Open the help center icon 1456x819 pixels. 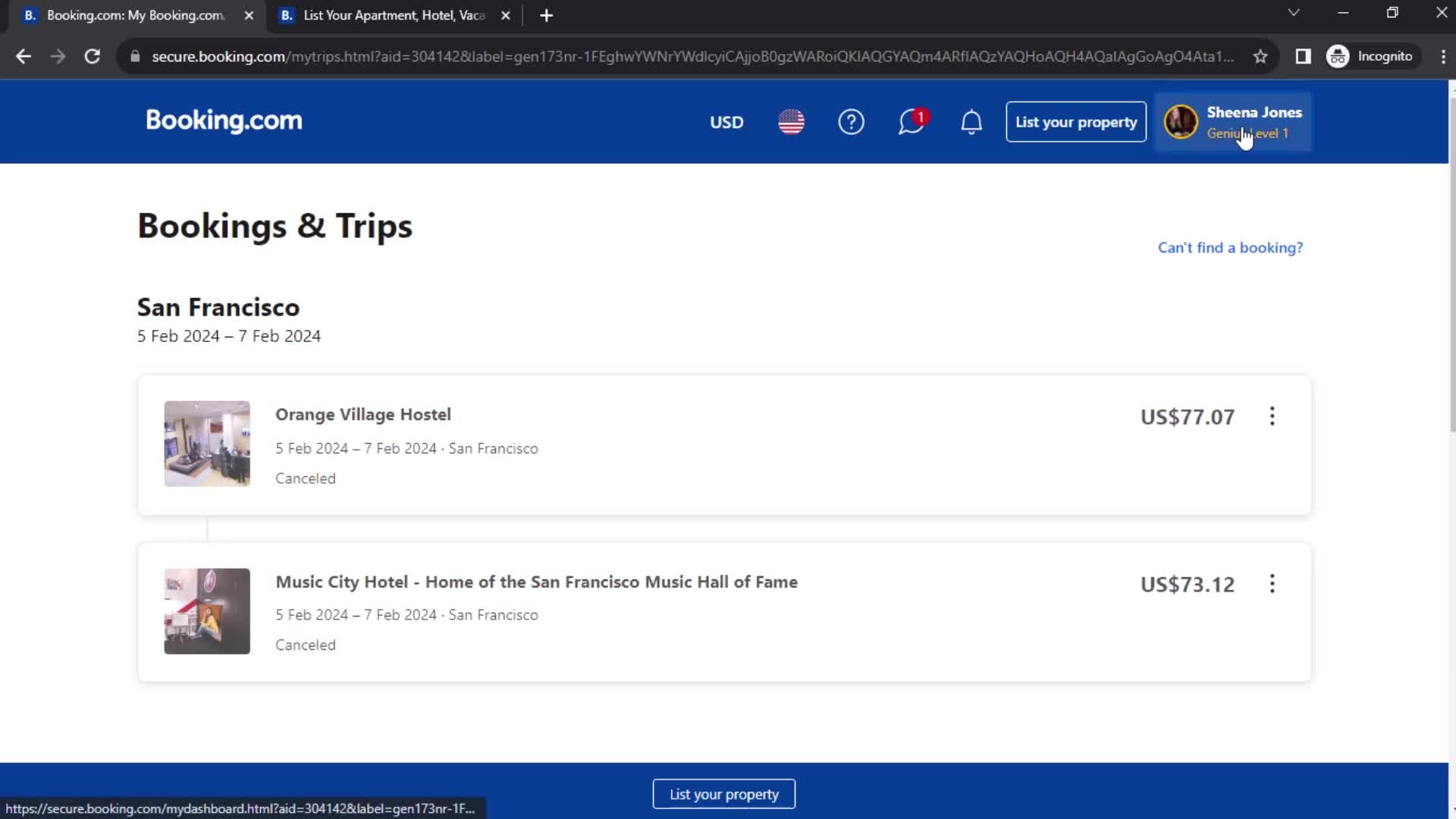click(851, 122)
